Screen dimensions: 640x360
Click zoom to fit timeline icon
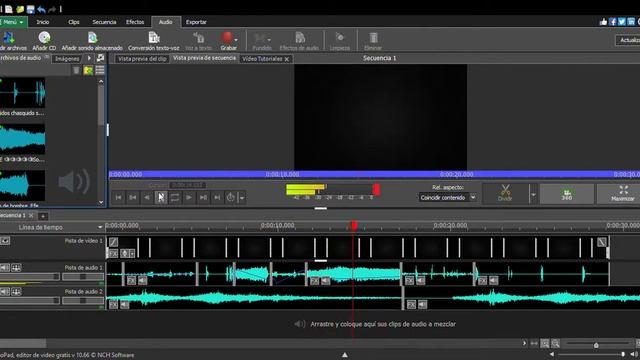544,344
